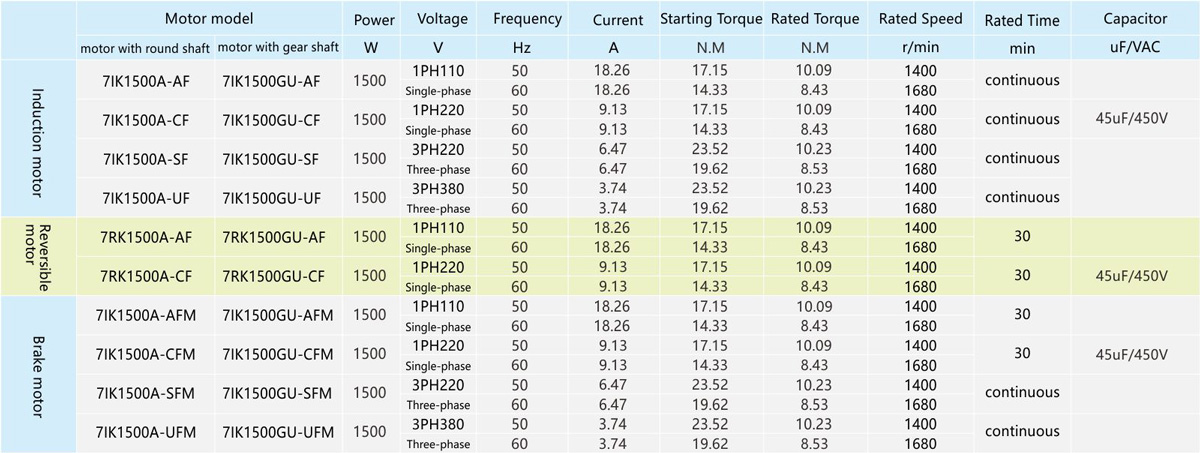This screenshot has height=453, width=1200.
Task: Select the Capacitor column header
Action: pos(1135,19)
